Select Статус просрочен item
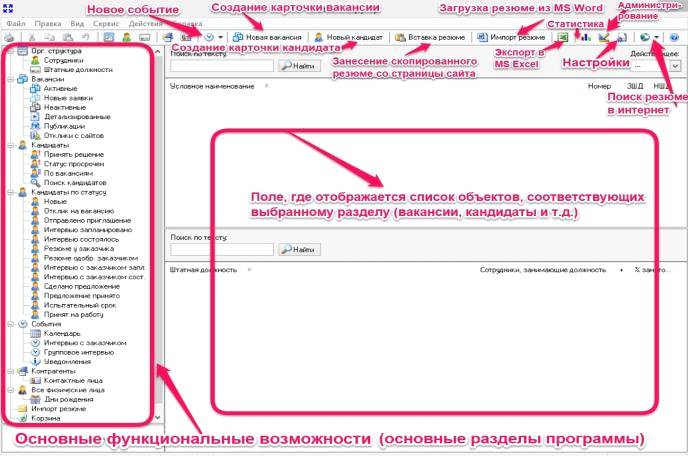 point(74,164)
